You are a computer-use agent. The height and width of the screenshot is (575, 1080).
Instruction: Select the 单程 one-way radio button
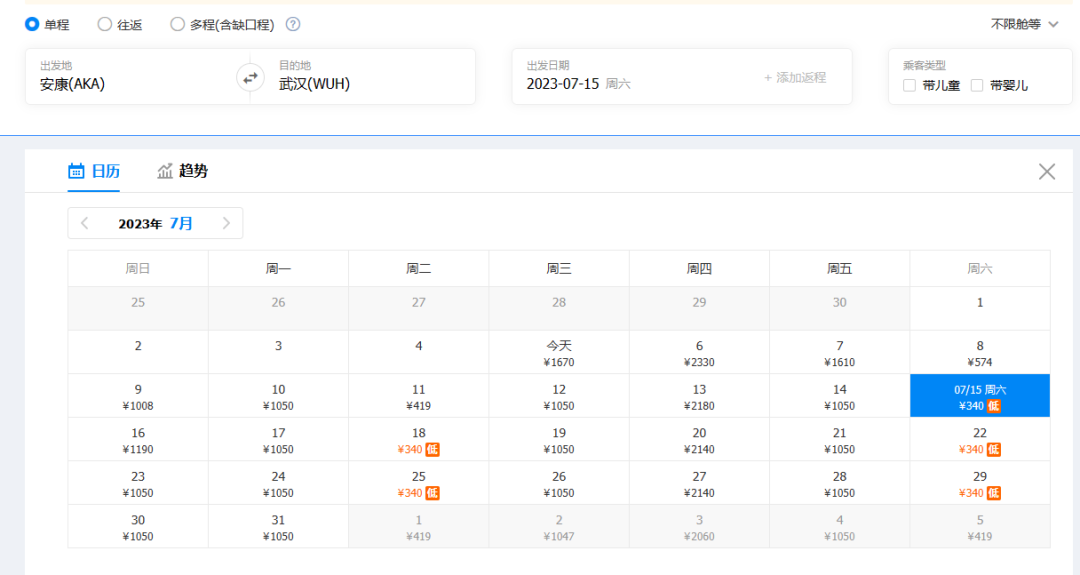pos(32,24)
